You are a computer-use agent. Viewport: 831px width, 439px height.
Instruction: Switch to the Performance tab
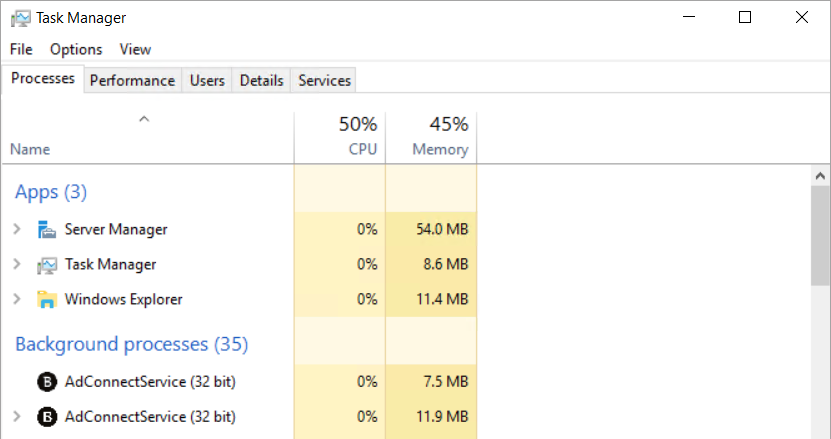[132, 81]
